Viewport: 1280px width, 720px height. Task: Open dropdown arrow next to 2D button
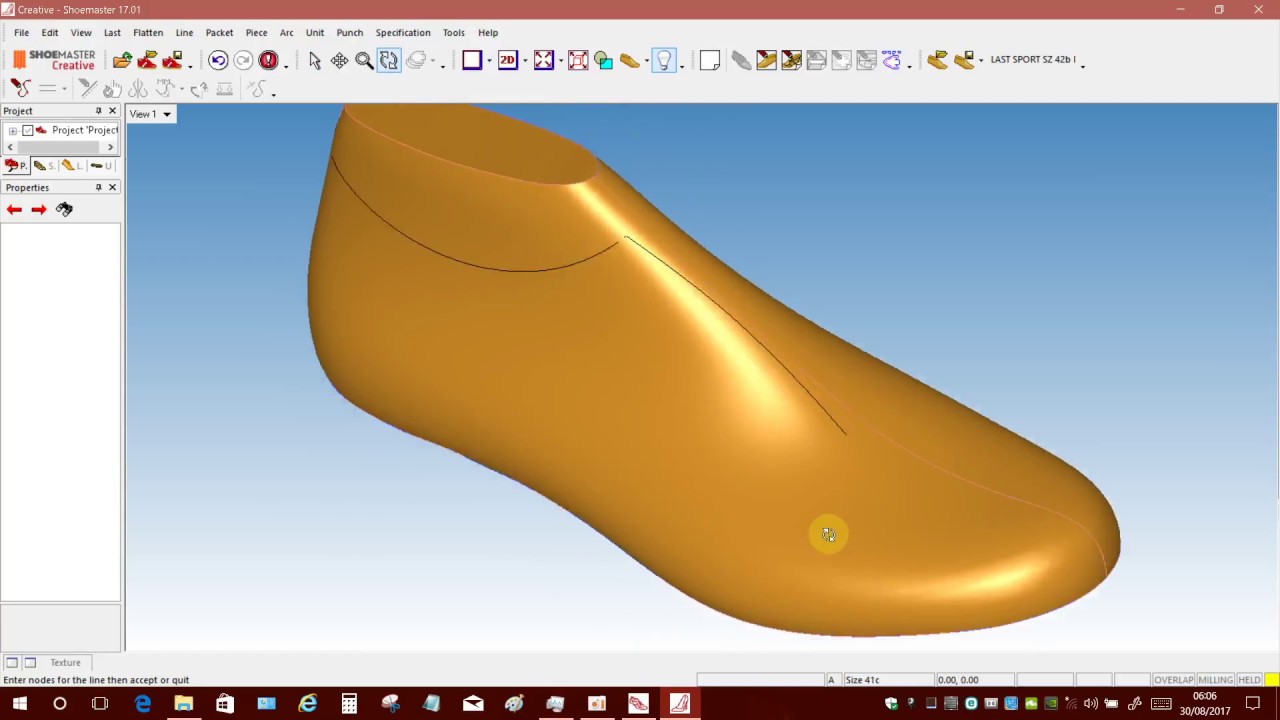(x=525, y=61)
